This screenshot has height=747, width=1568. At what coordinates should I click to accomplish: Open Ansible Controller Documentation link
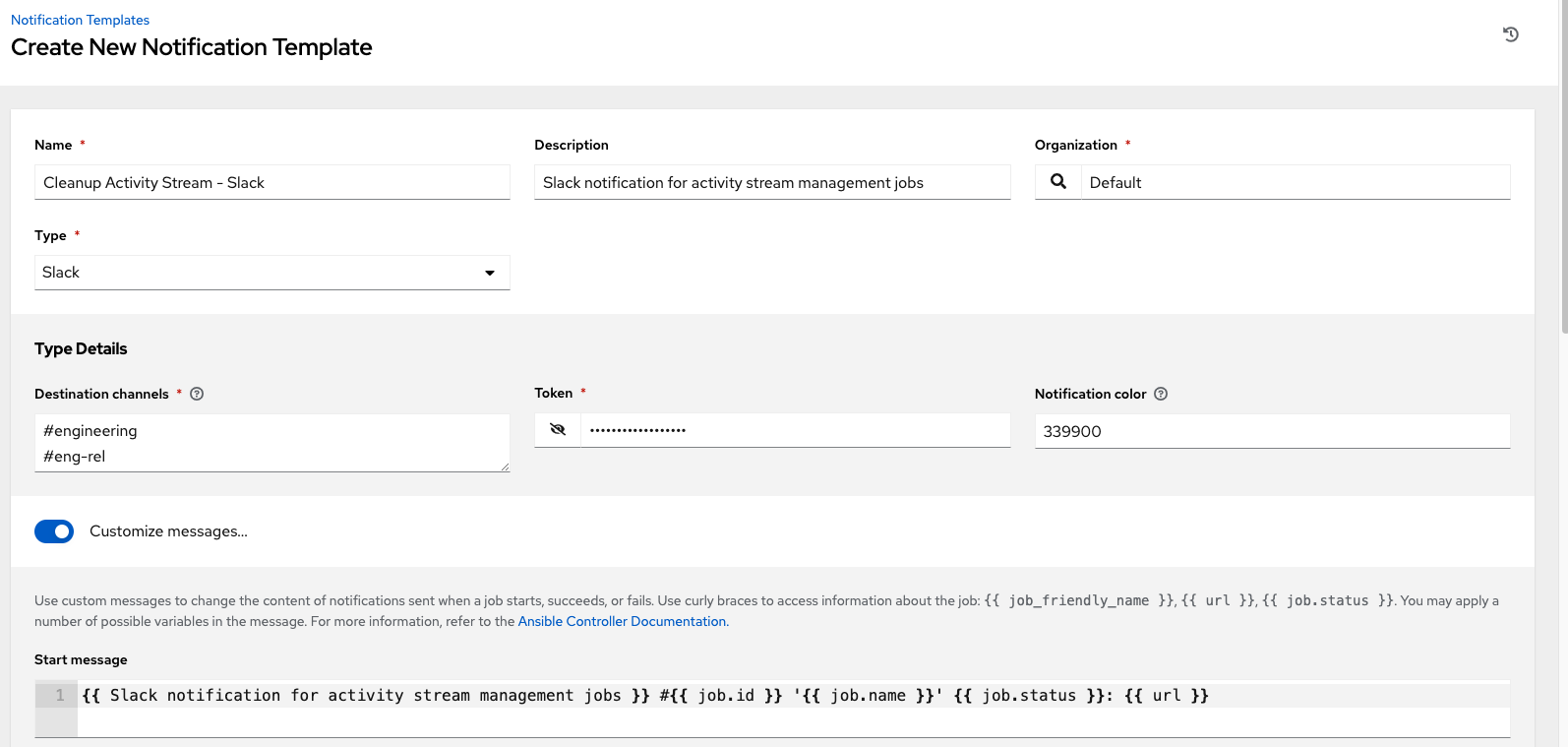[623, 621]
